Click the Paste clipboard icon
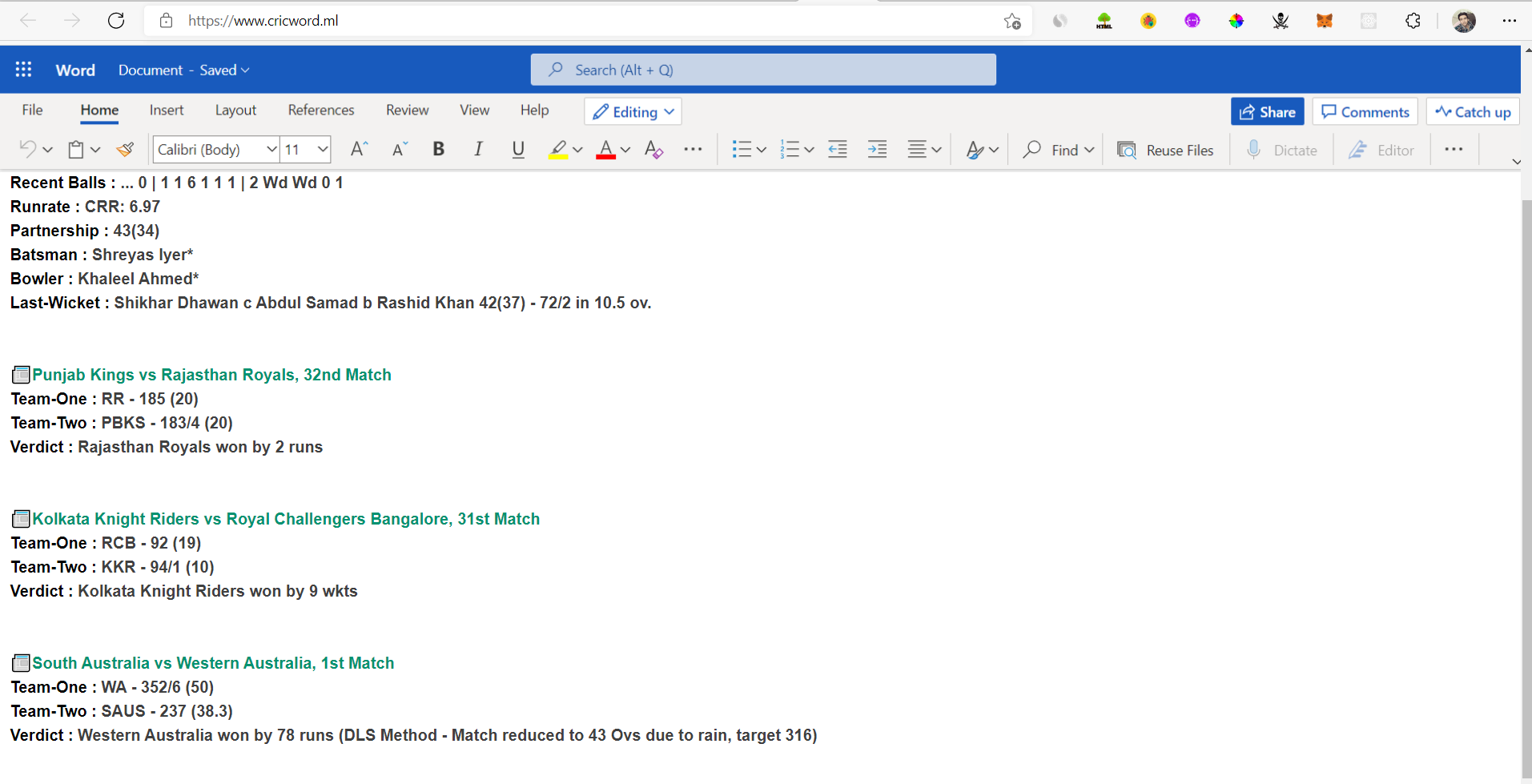The image size is (1532, 784). 76,149
